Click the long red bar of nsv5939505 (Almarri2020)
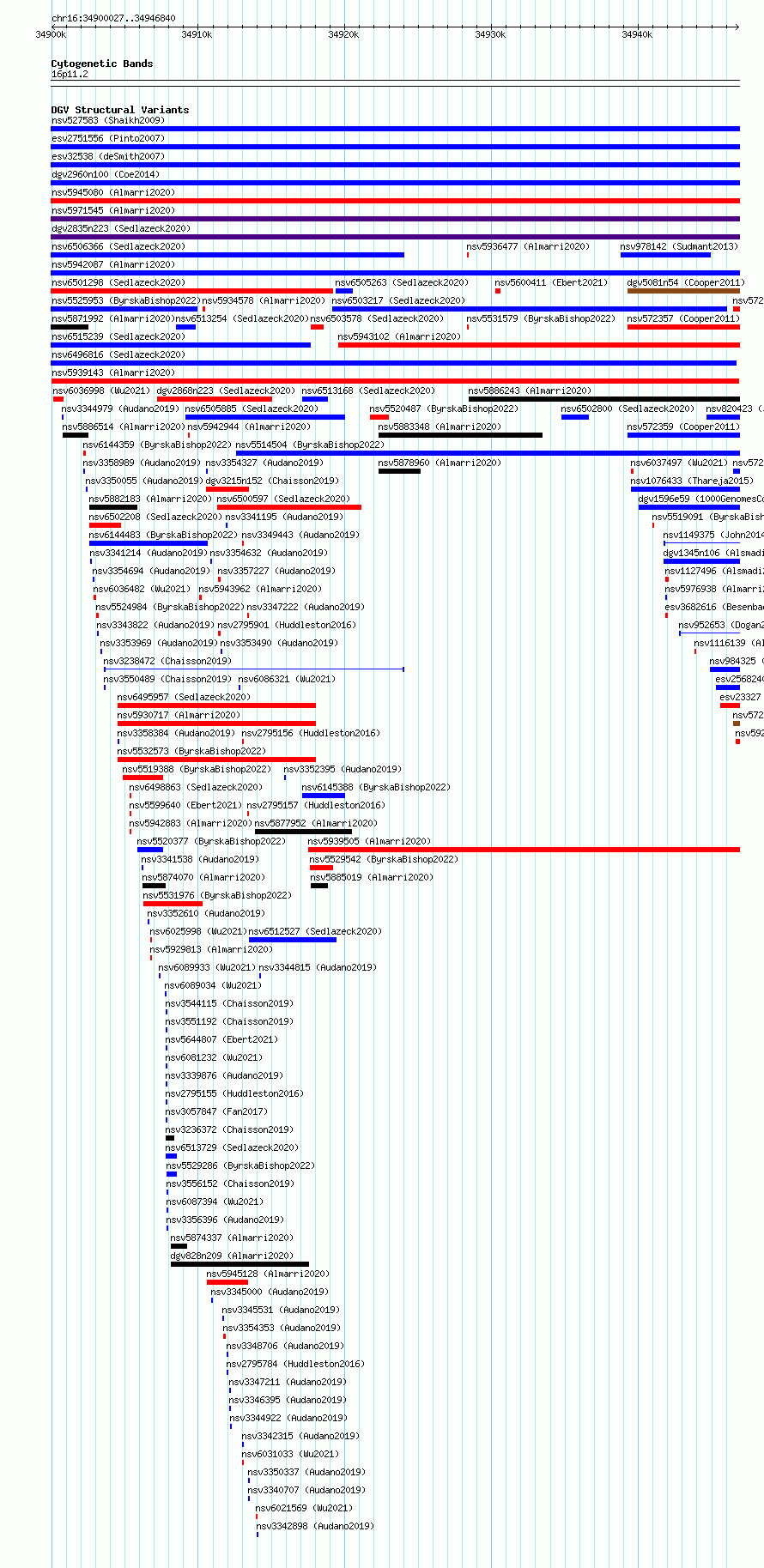The image size is (764, 1568). click(524, 850)
